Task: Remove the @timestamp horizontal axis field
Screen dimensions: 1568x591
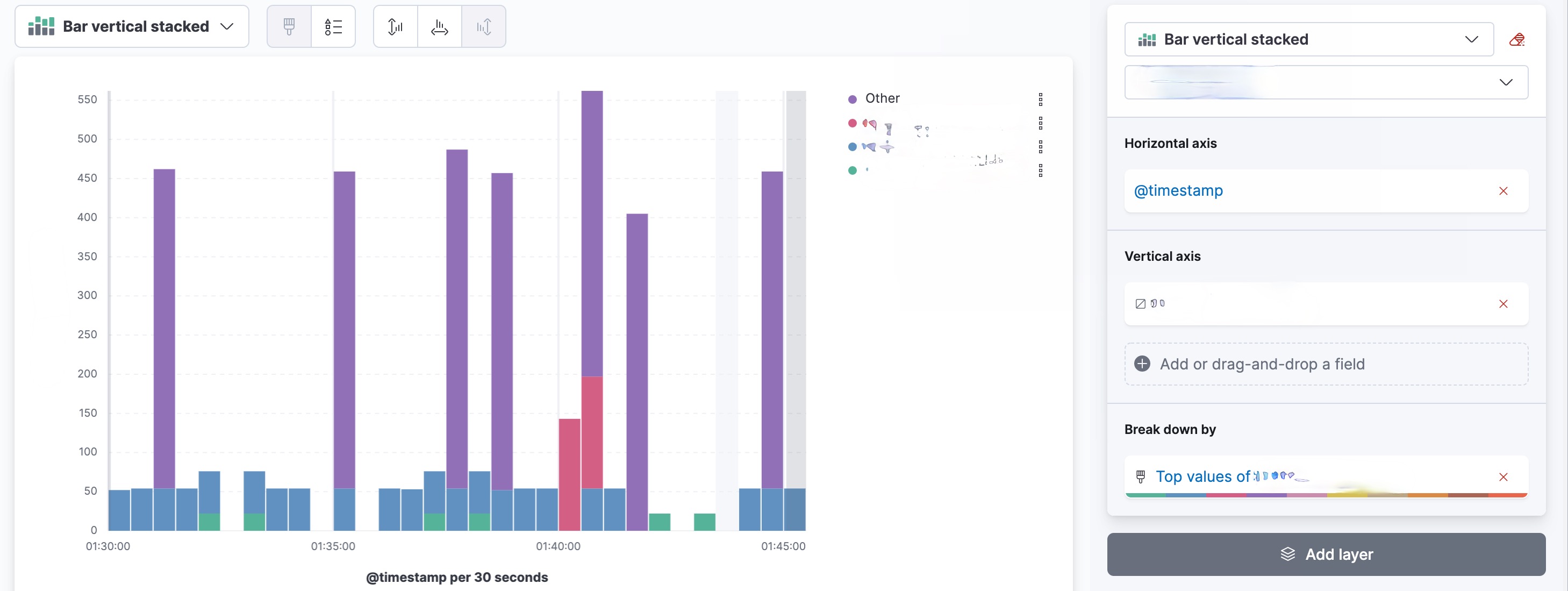Action: coord(1503,191)
